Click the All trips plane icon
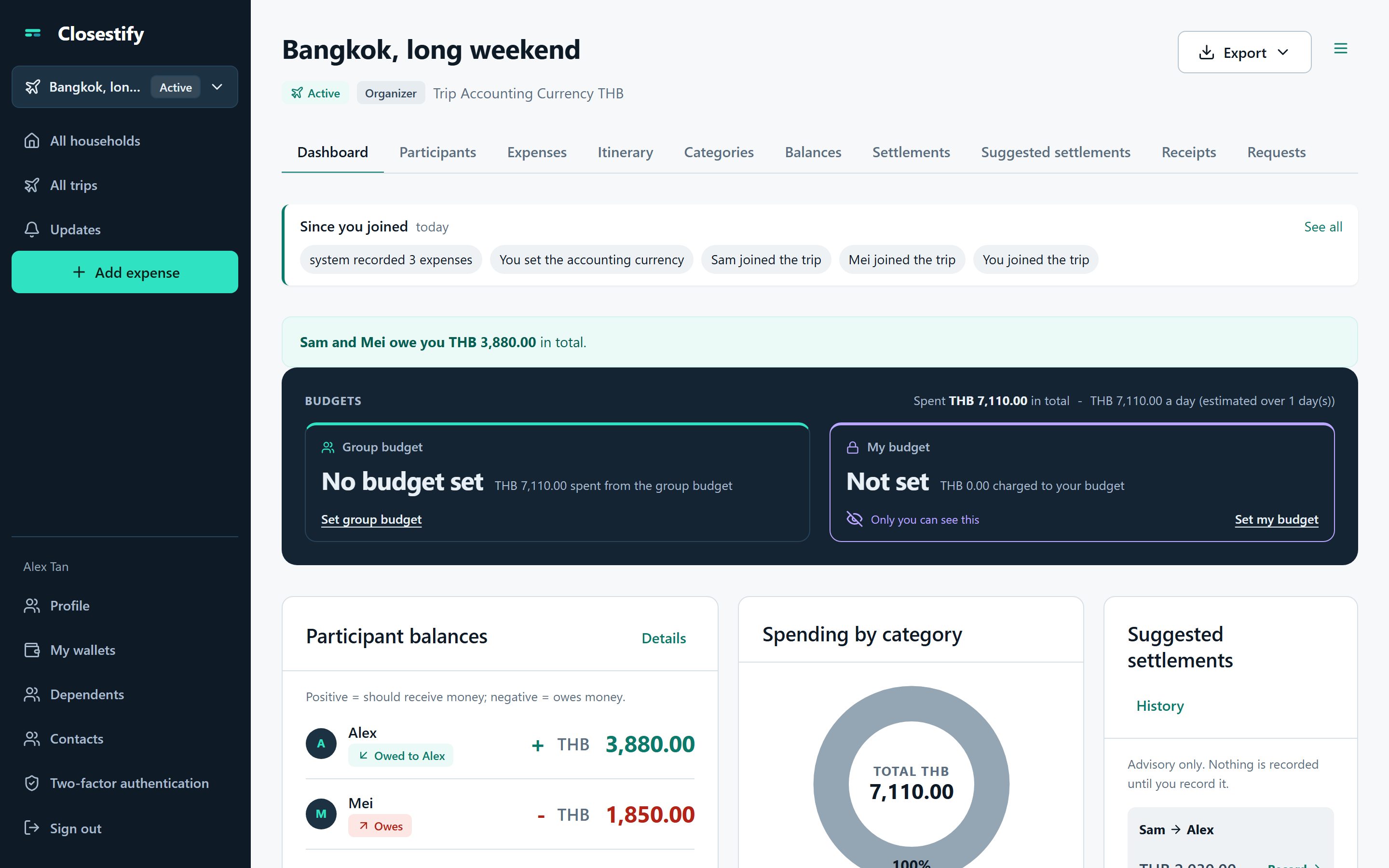This screenshot has width=1389, height=868. pos(32,185)
